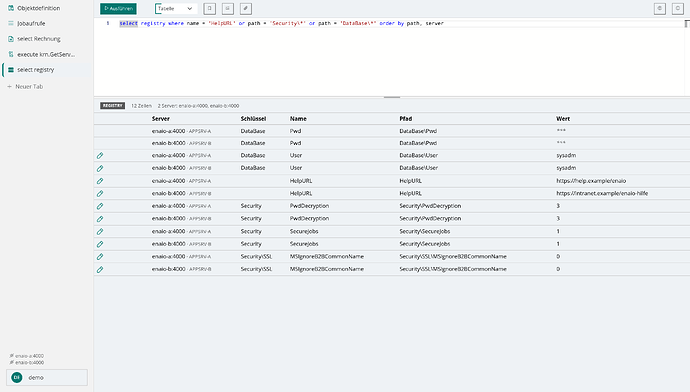Click the table icon beside select registry
This screenshot has width=690, height=392.
(x=11, y=70)
